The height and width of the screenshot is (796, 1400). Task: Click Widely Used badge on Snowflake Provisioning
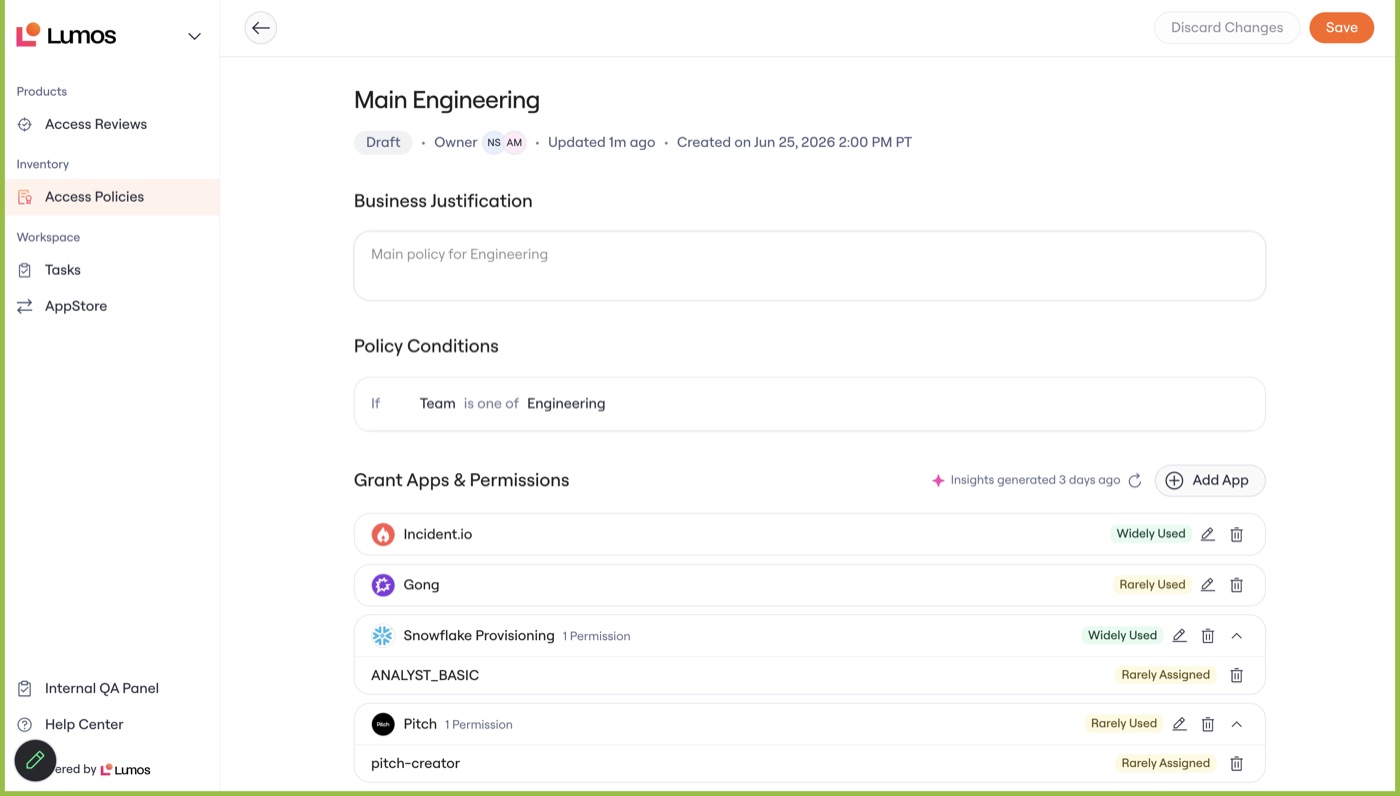[1122, 635]
